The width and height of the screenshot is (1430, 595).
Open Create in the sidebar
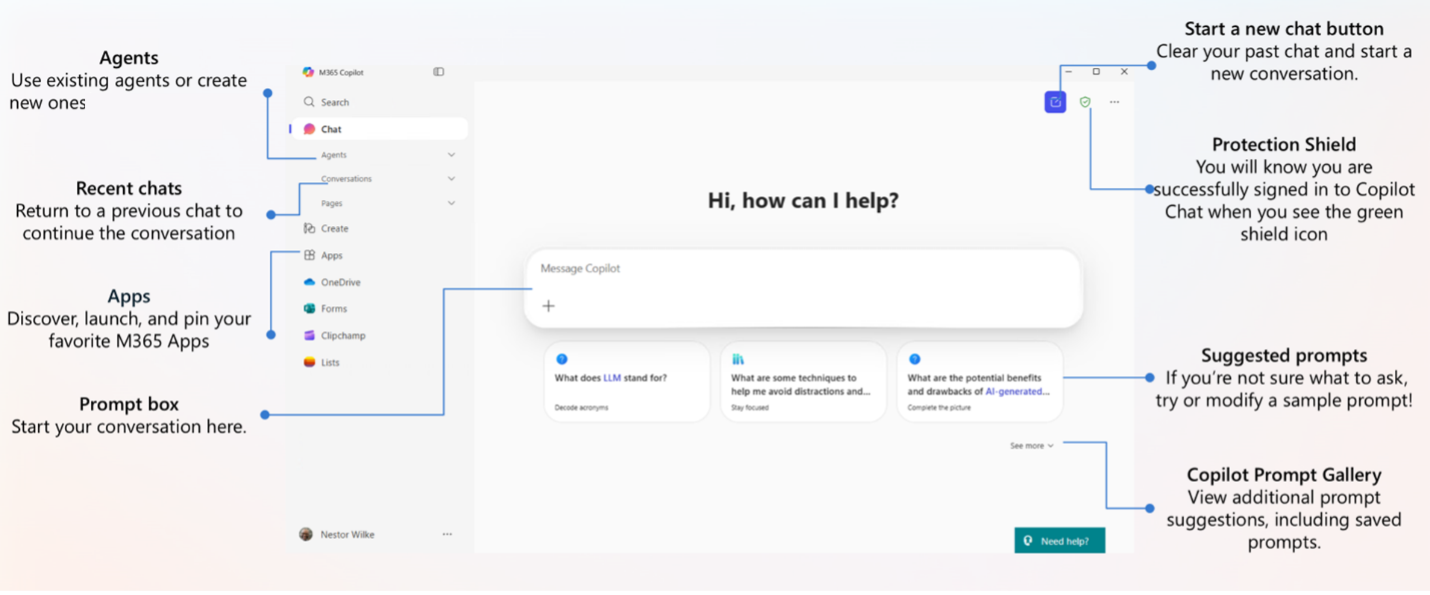point(334,229)
